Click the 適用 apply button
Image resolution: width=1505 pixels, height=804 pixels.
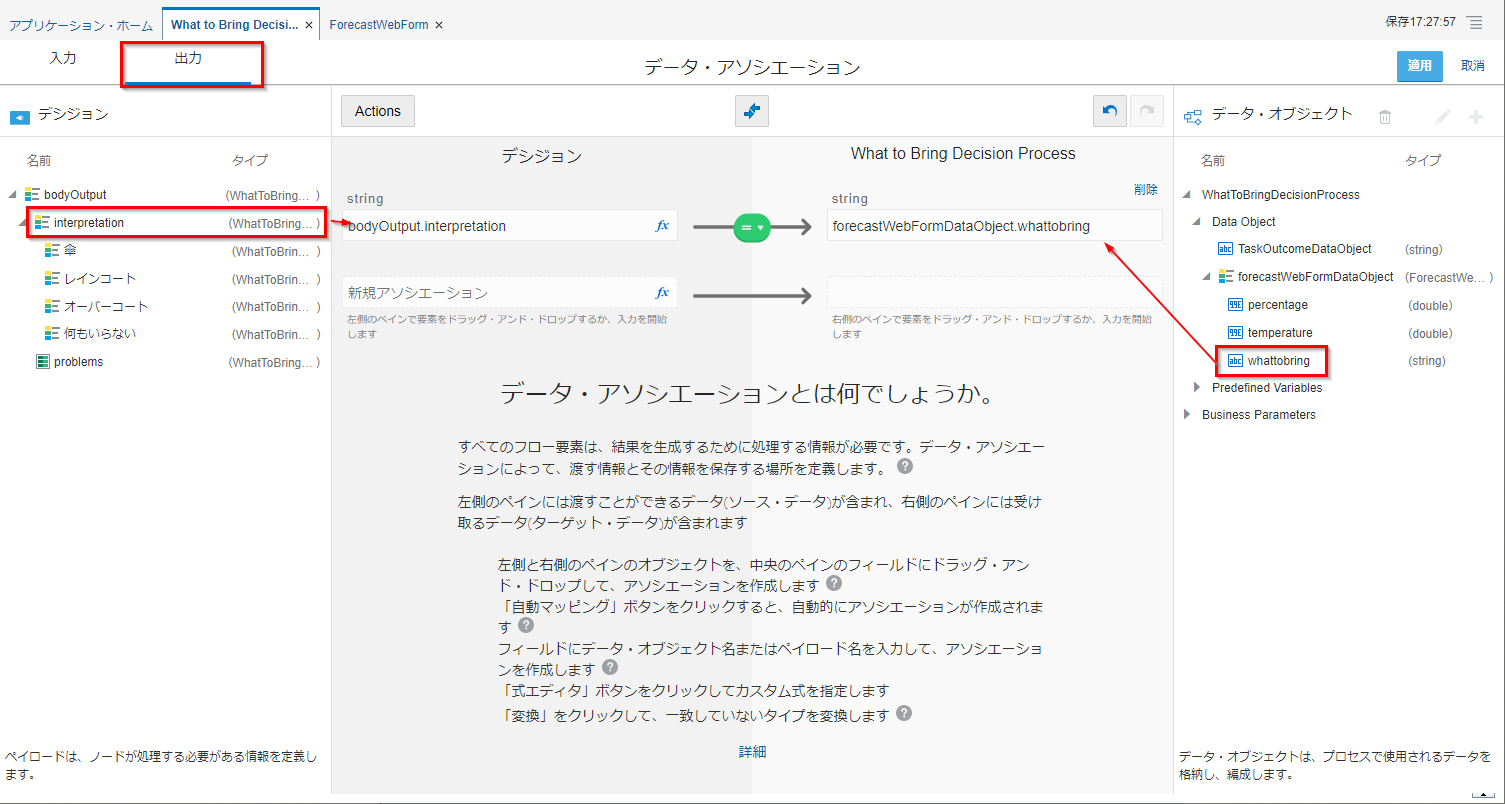1419,66
